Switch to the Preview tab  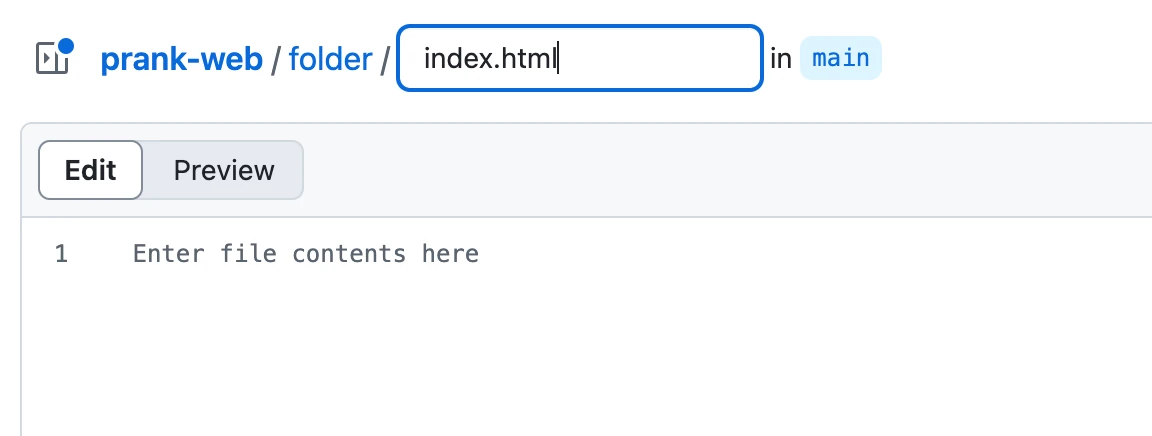coord(224,170)
